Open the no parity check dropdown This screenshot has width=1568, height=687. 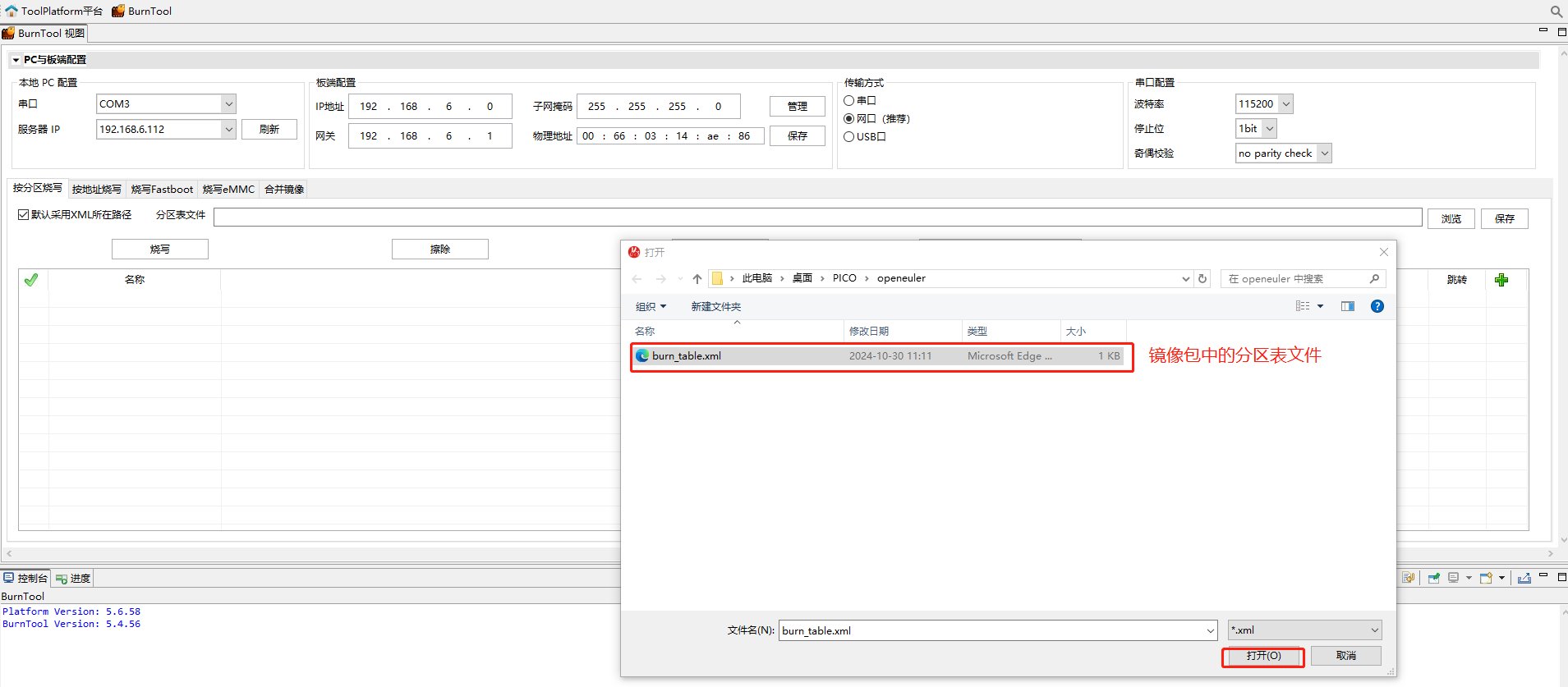coord(1324,153)
